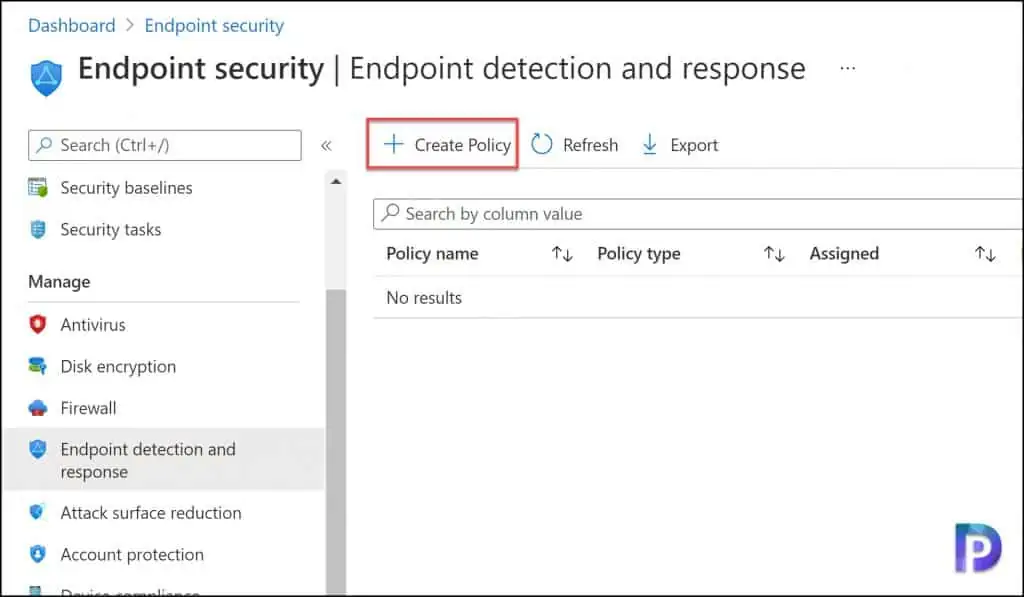This screenshot has height=597, width=1024.
Task: Open the Dashboard breadcrumb link
Action: click(72, 25)
